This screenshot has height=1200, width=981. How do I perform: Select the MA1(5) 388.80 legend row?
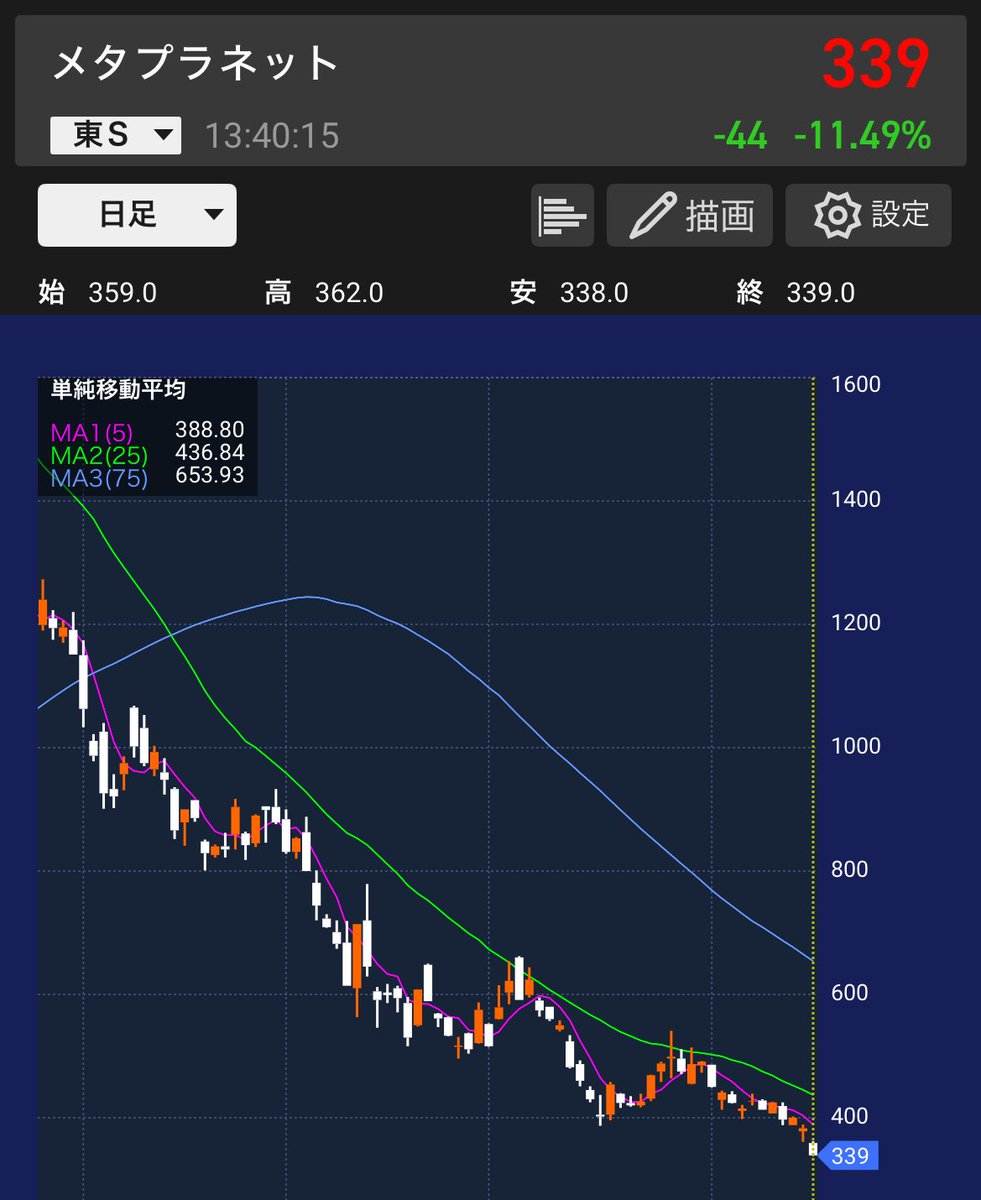147,430
